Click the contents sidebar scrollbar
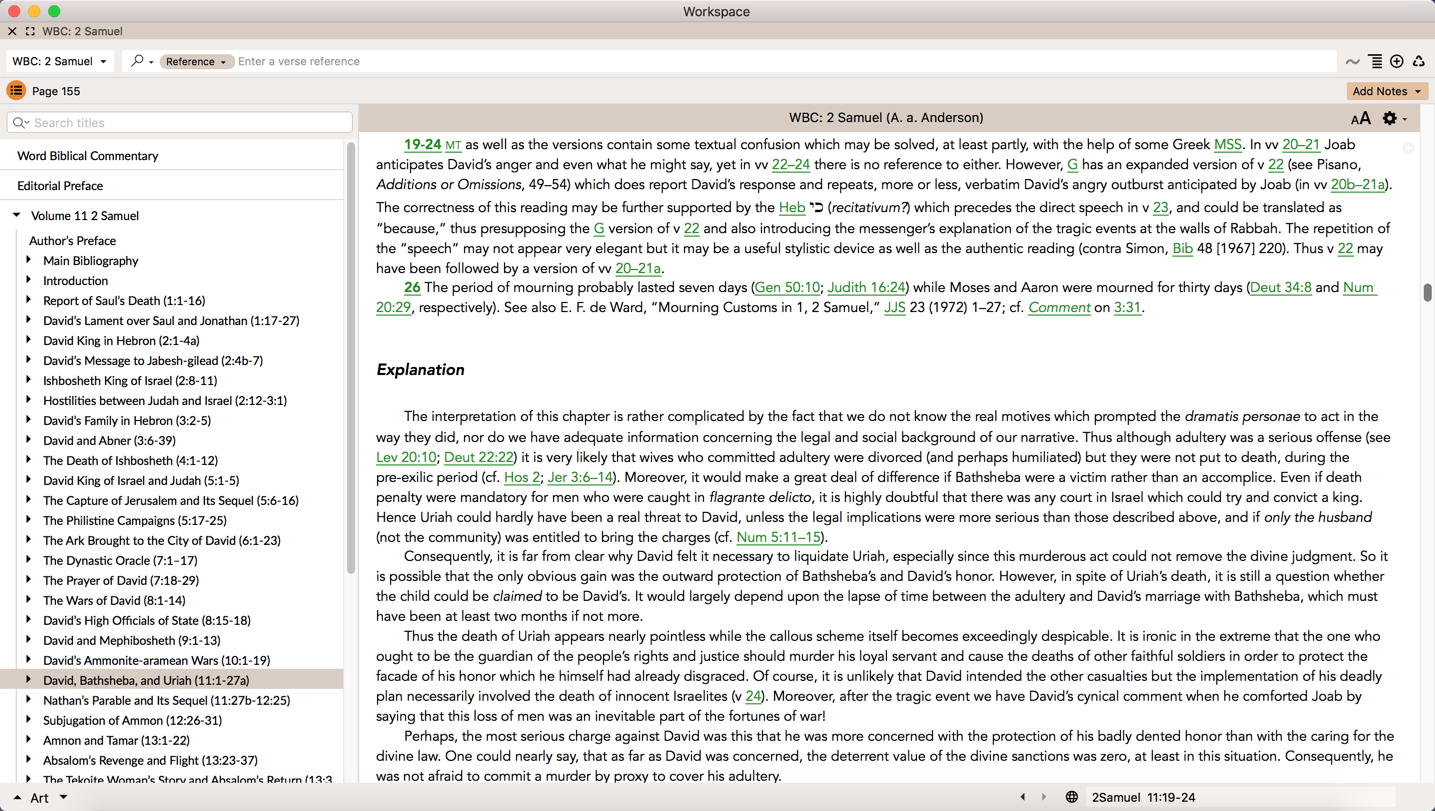 [x=350, y=358]
